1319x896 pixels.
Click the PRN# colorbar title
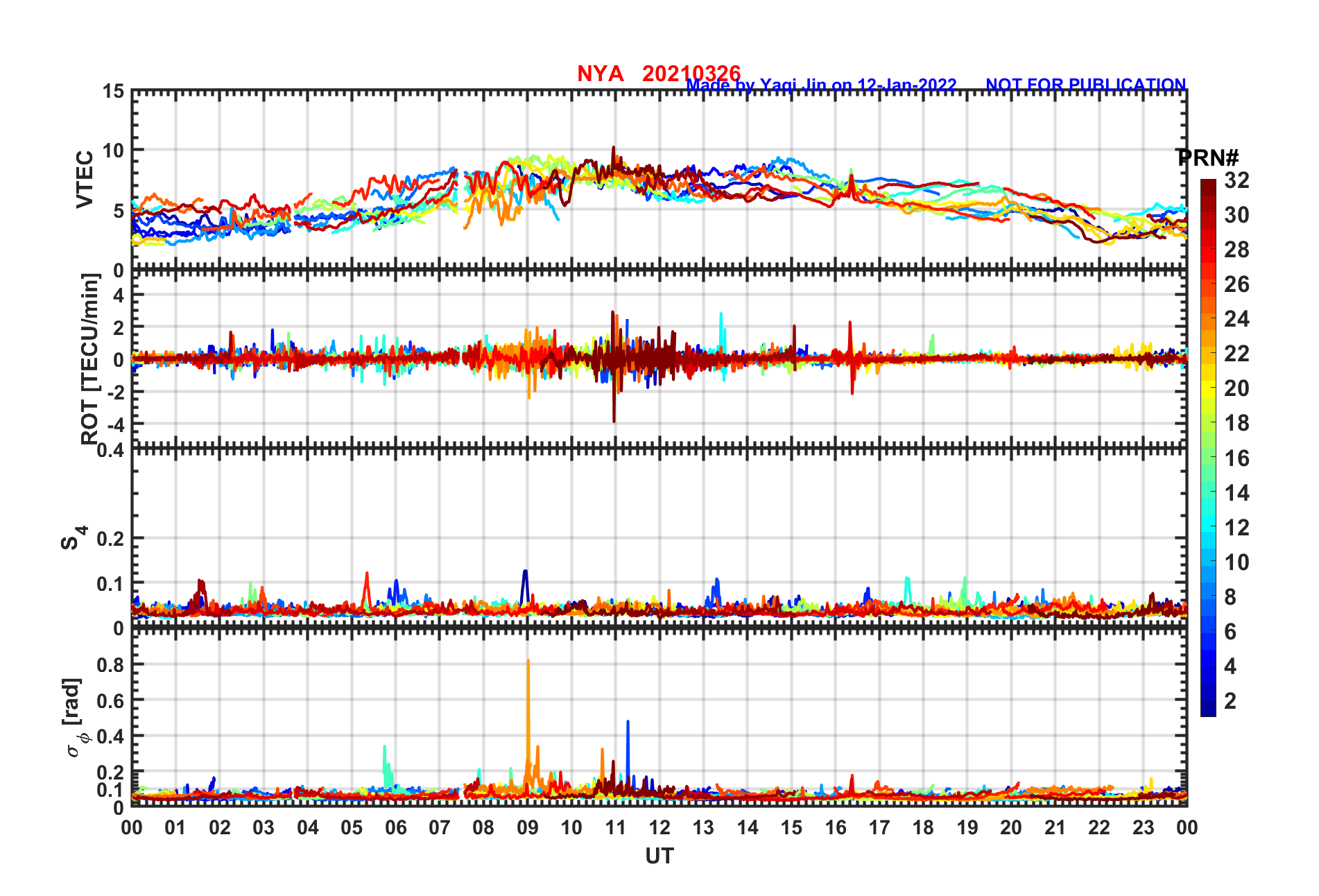[x=1207, y=158]
